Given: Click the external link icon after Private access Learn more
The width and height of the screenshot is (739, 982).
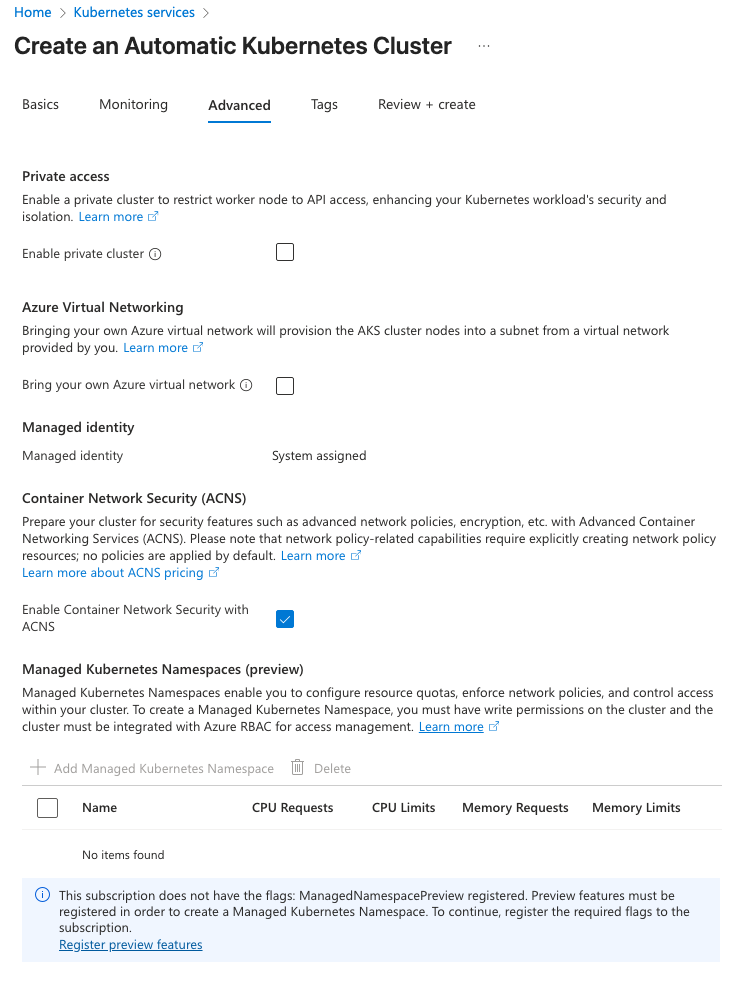Looking at the screenshot, I should 153,216.
